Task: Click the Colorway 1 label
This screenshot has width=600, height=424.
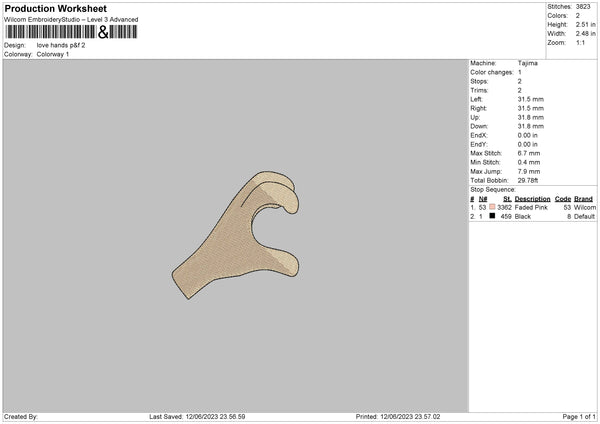Action: [53, 54]
